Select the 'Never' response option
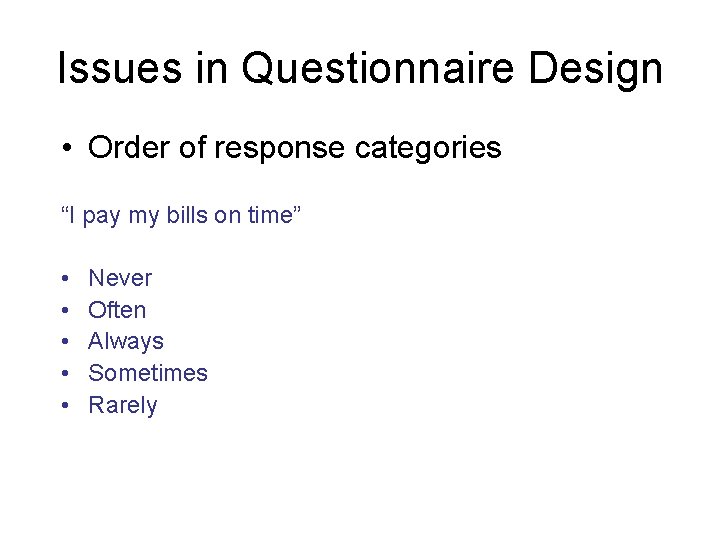720x540 pixels. (120, 278)
